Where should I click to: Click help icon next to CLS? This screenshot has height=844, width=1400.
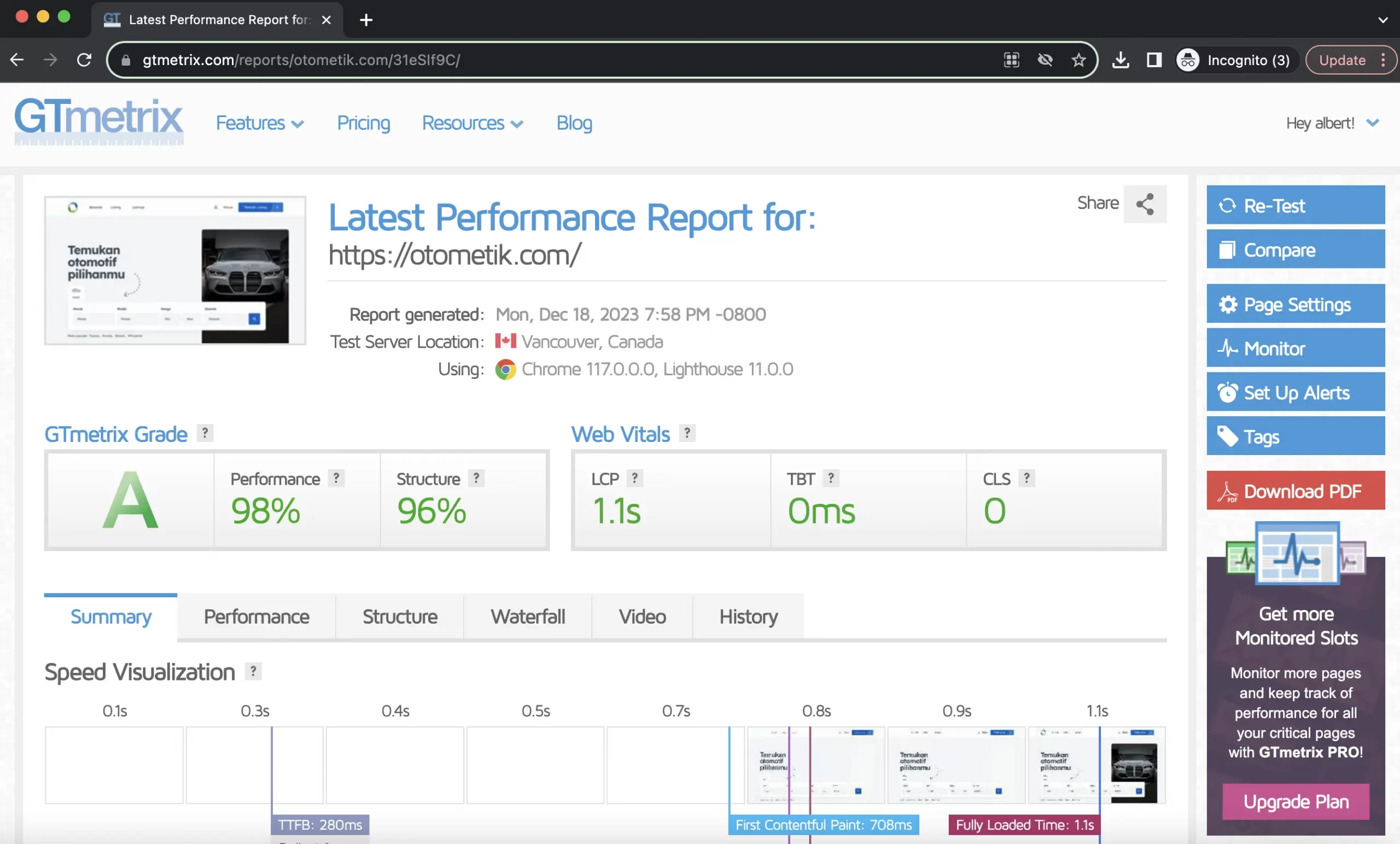click(1026, 479)
